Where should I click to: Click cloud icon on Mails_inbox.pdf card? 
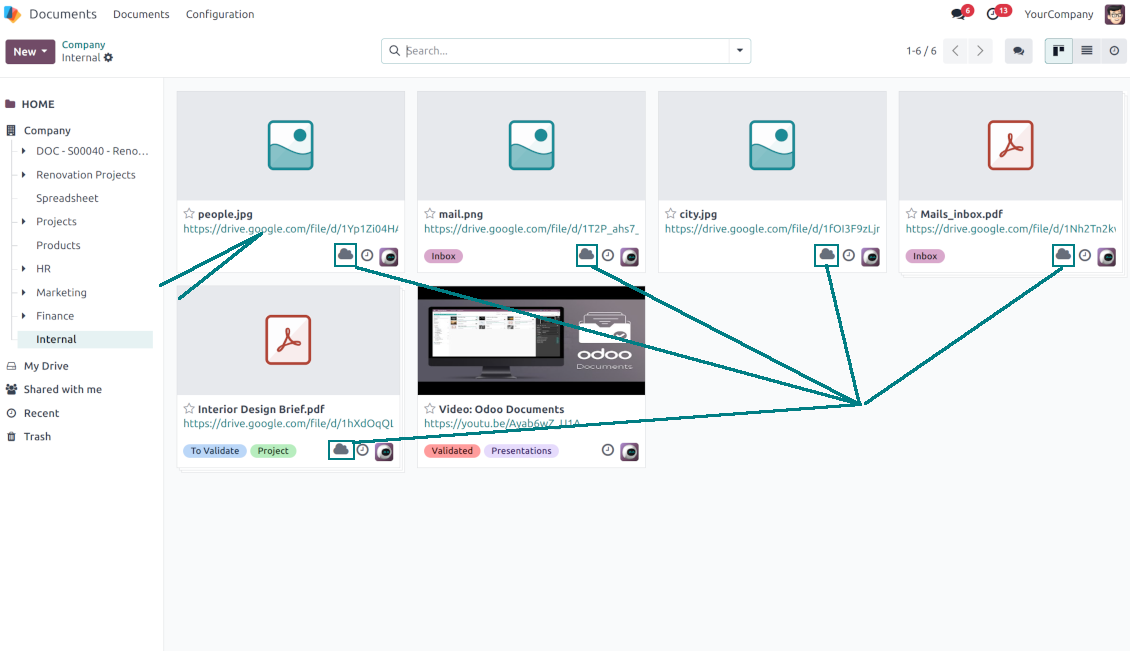[1063, 254]
